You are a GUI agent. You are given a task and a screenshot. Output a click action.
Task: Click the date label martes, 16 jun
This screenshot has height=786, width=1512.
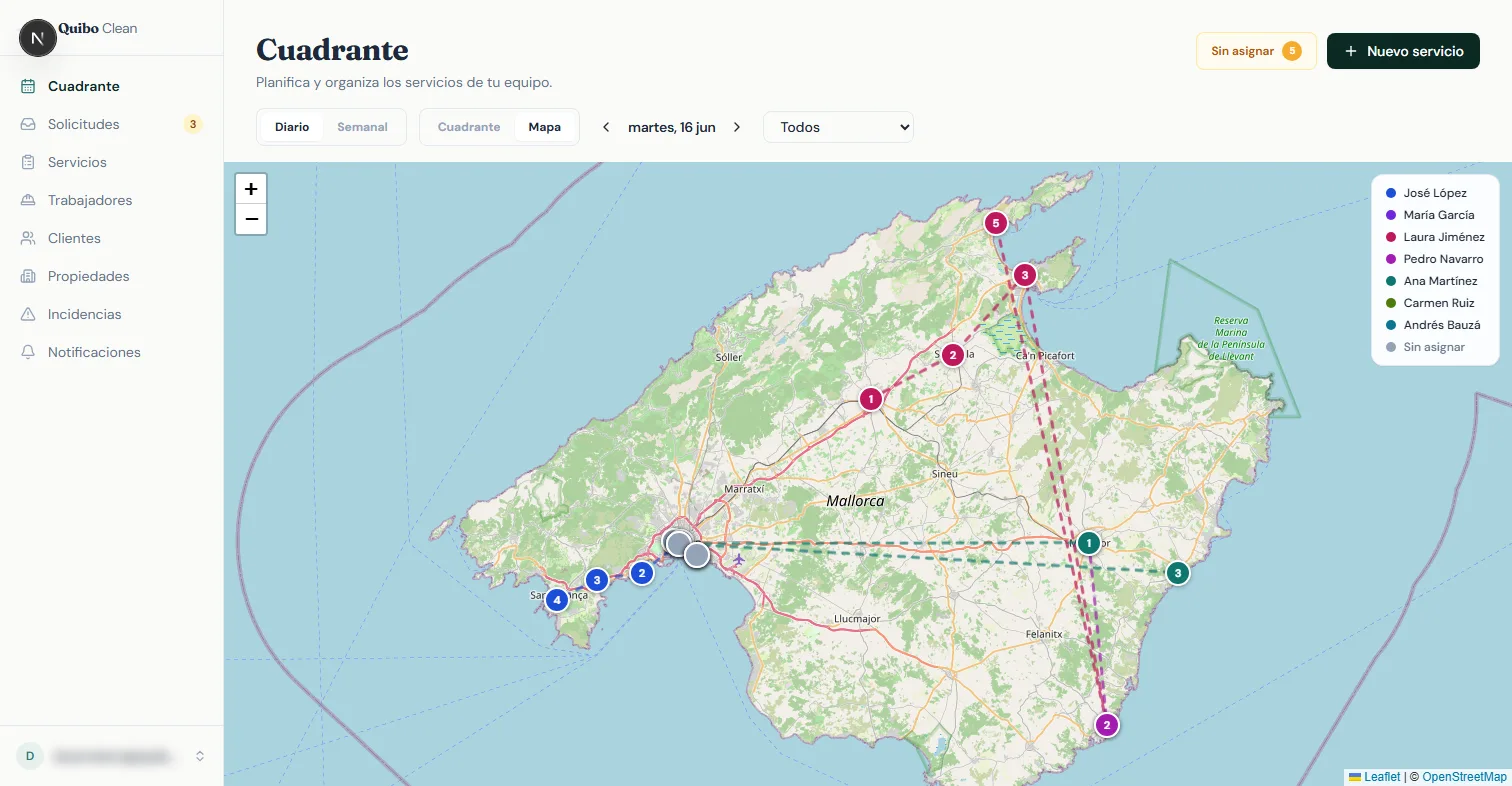[672, 127]
